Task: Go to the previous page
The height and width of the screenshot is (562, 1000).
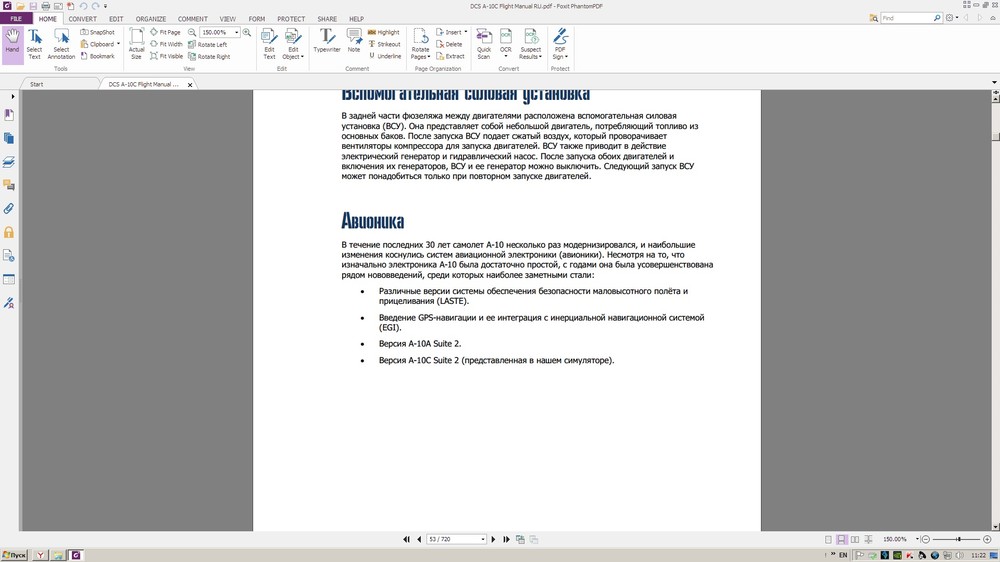Action: point(419,539)
